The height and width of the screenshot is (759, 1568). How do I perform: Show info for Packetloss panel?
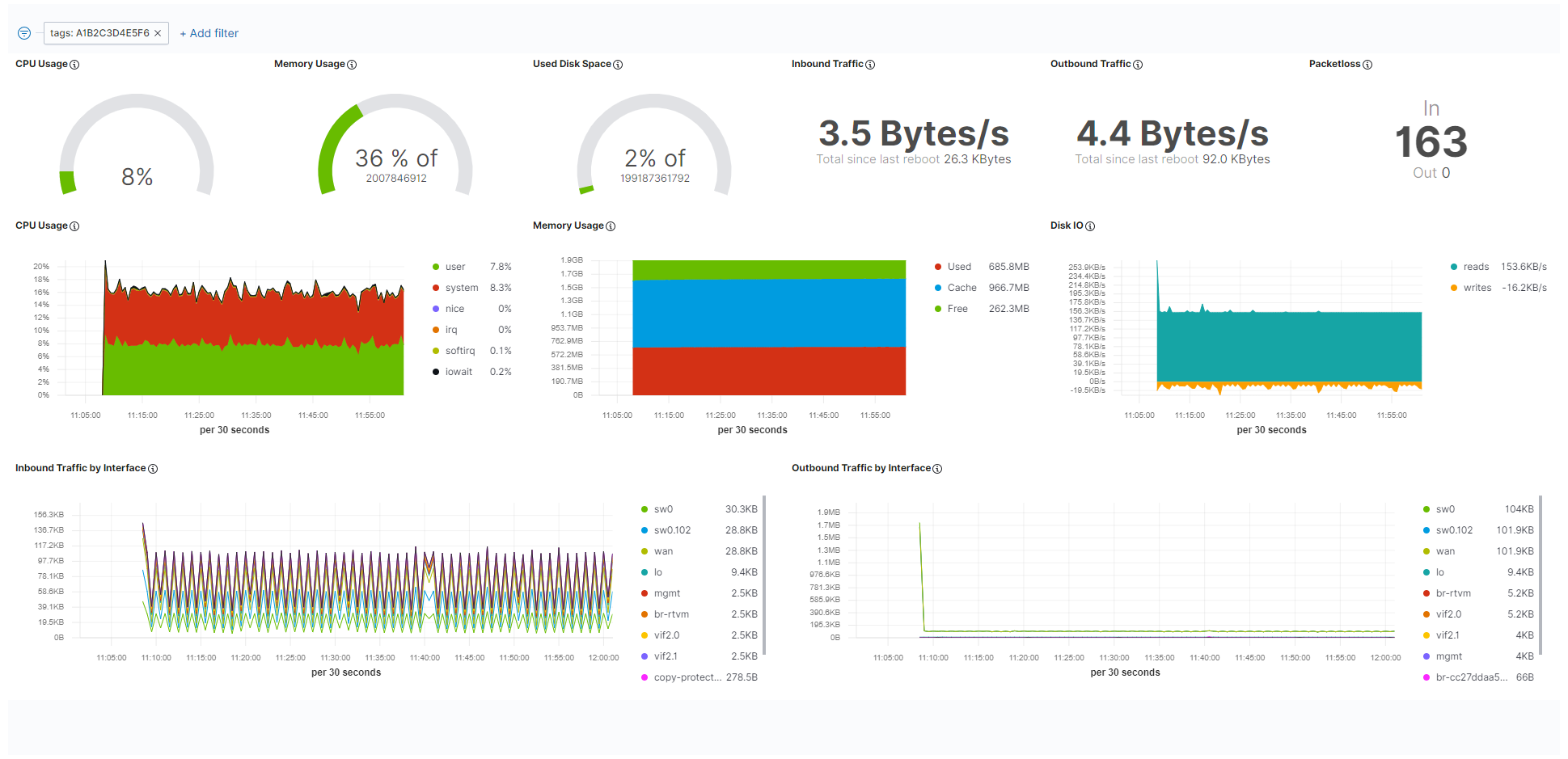pos(1367,65)
